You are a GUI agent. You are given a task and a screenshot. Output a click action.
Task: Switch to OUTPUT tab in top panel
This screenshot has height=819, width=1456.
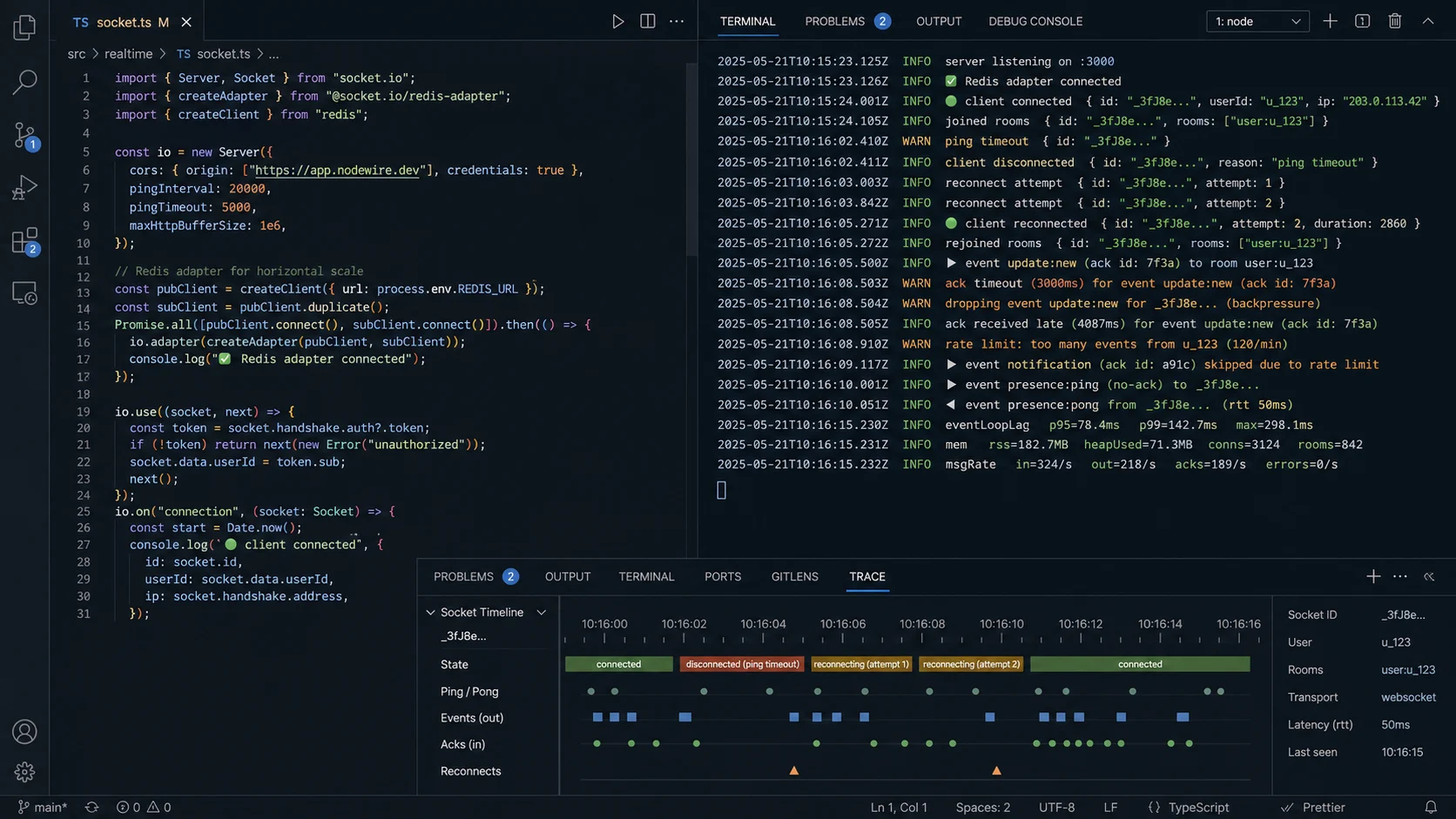point(939,21)
